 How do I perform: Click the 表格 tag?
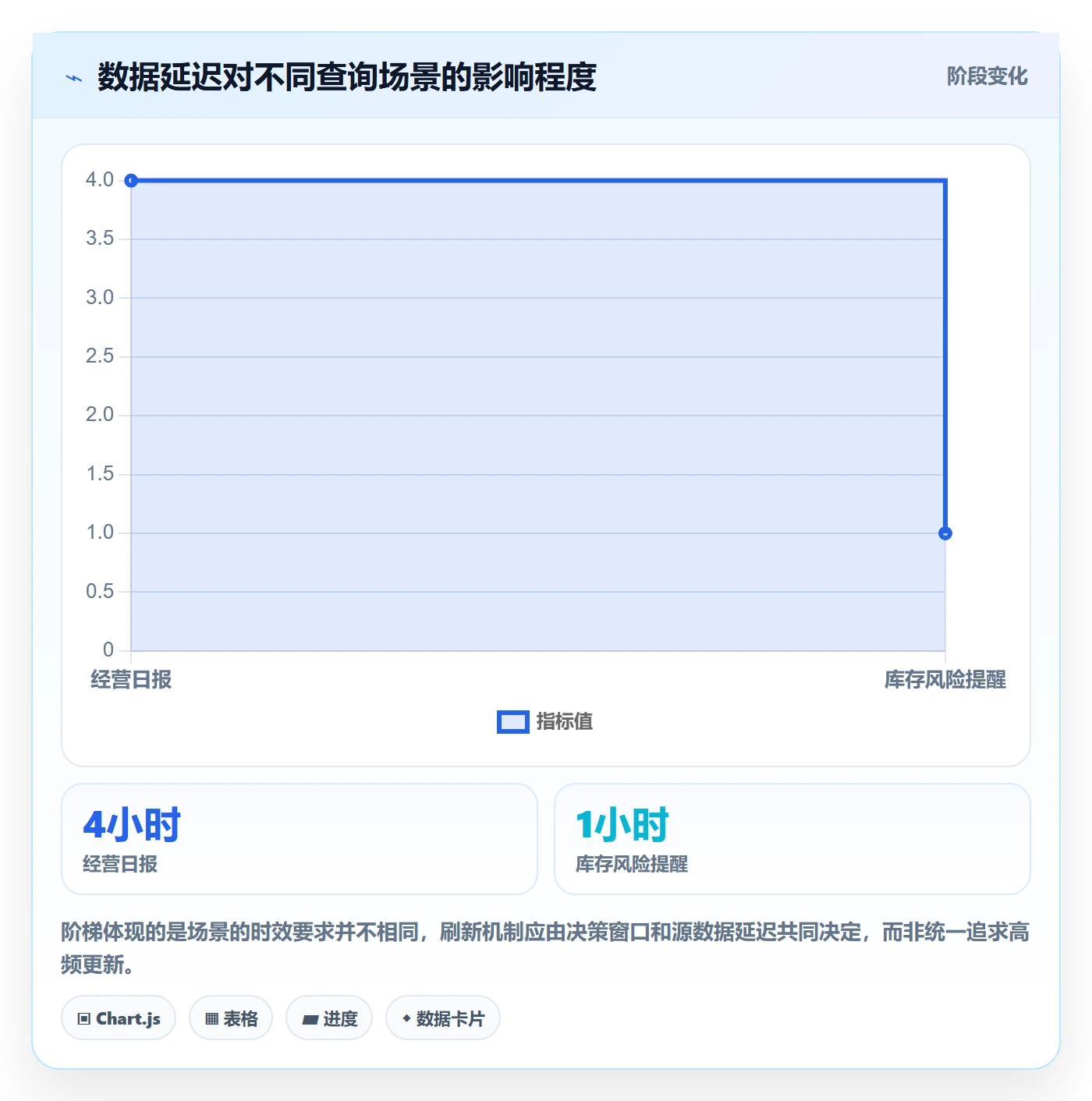231,1018
